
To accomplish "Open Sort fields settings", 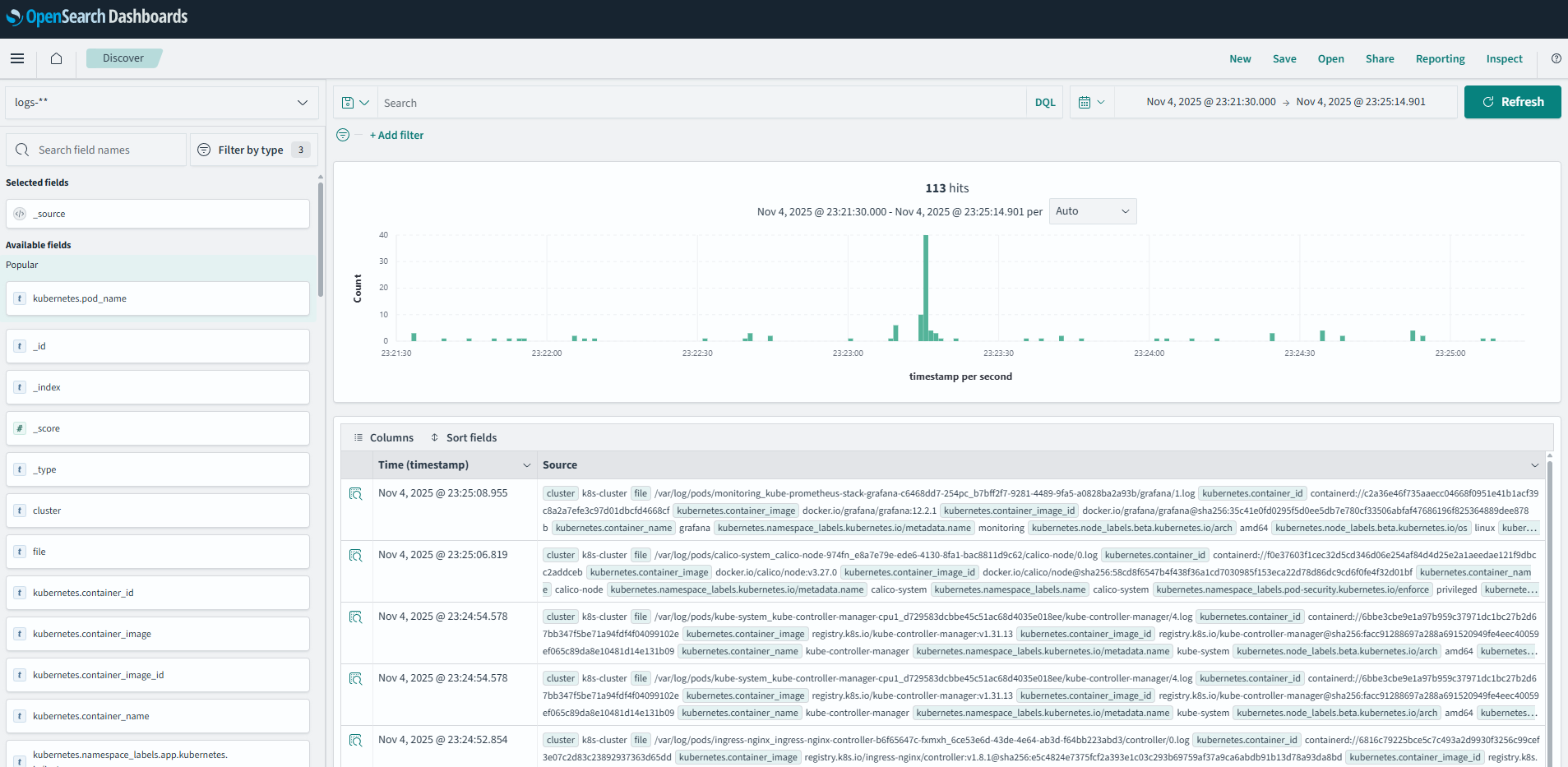I will pyautogui.click(x=464, y=437).
